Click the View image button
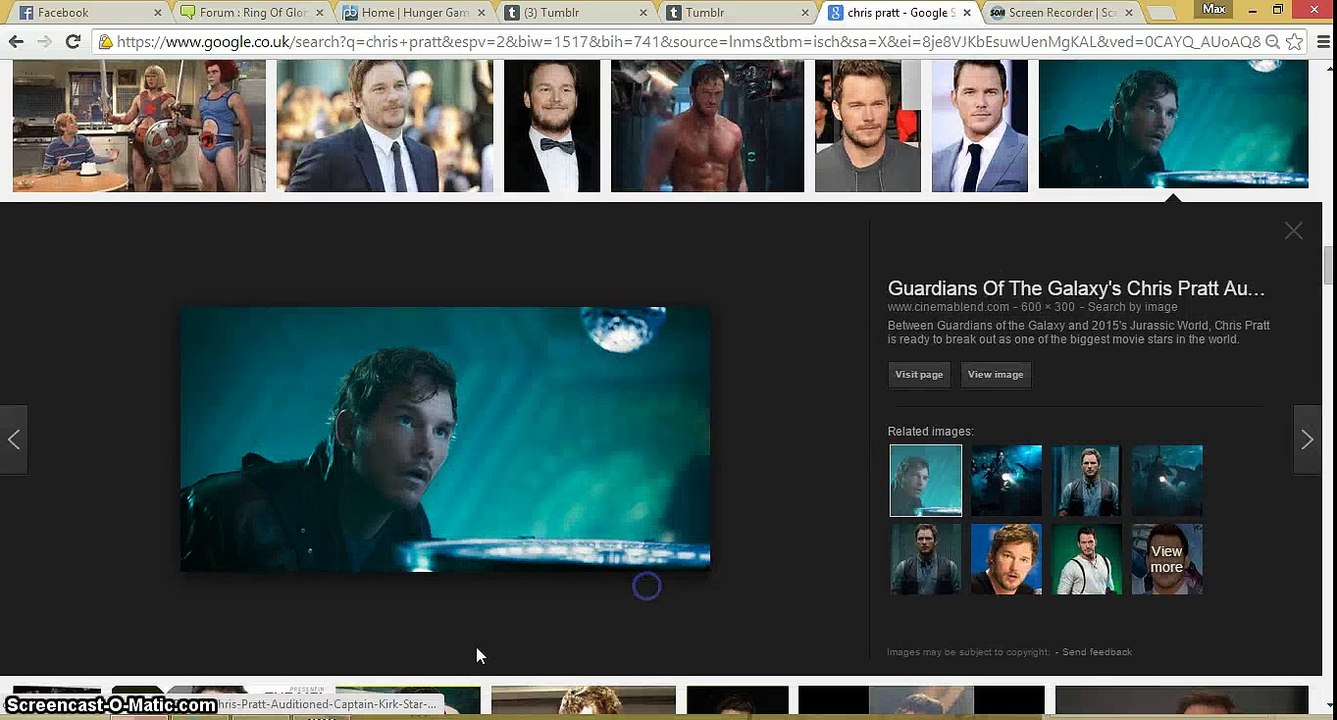This screenshot has height=720, width=1337. (x=995, y=374)
